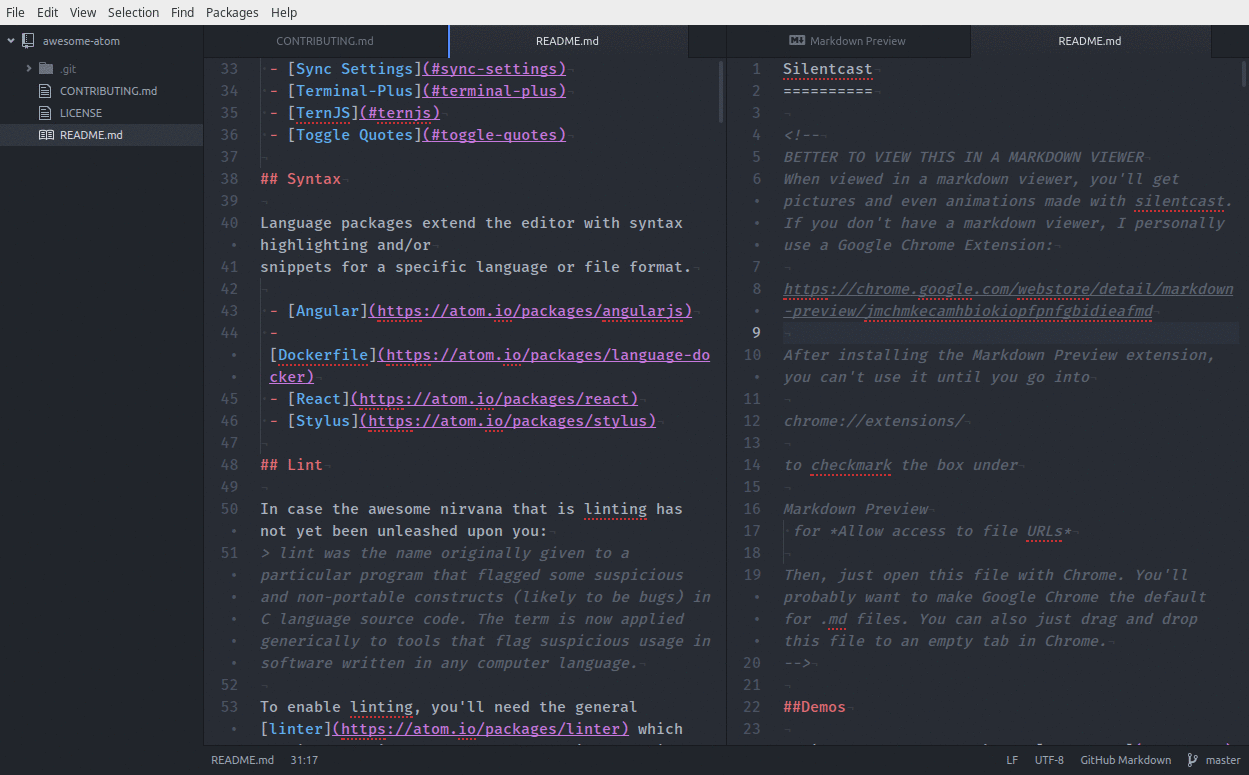The width and height of the screenshot is (1249, 775).
Task: Click the book icon beside awesome-atom project
Action: (x=26, y=41)
